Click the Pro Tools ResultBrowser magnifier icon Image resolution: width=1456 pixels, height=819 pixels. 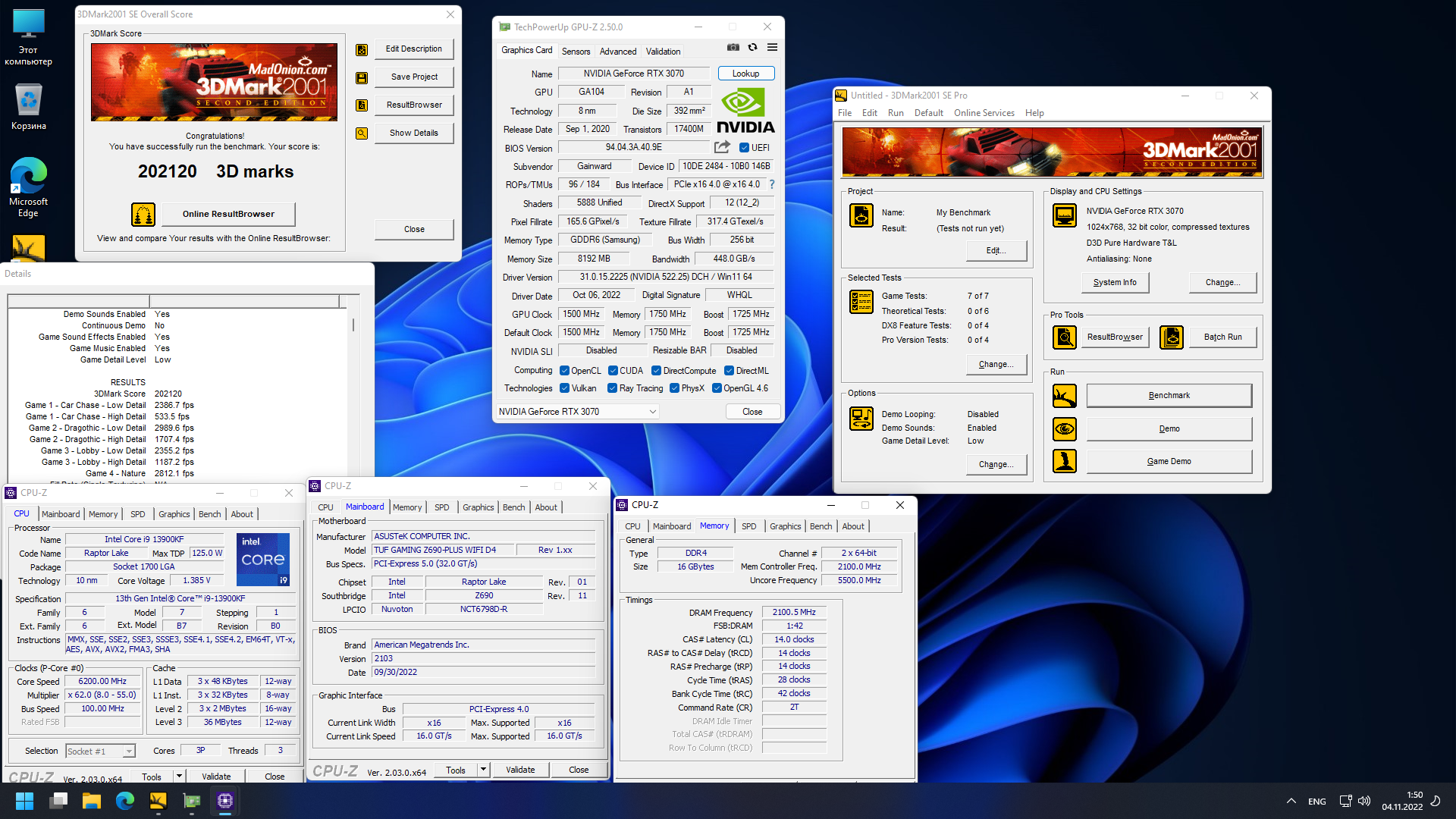pyautogui.click(x=1065, y=337)
